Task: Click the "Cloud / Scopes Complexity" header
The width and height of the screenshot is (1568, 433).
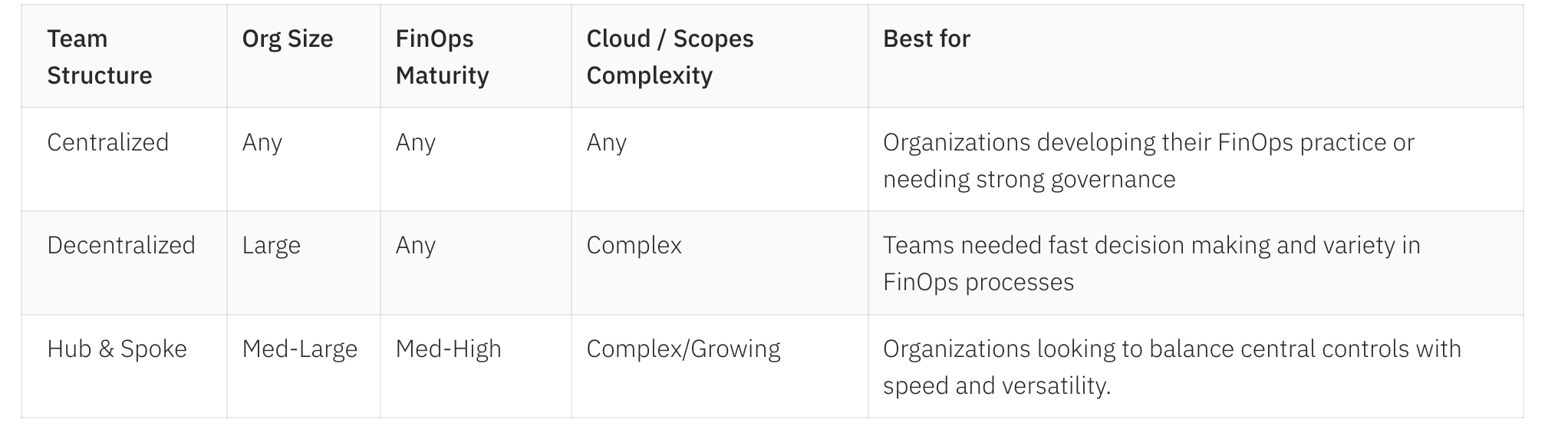Action: click(x=670, y=57)
